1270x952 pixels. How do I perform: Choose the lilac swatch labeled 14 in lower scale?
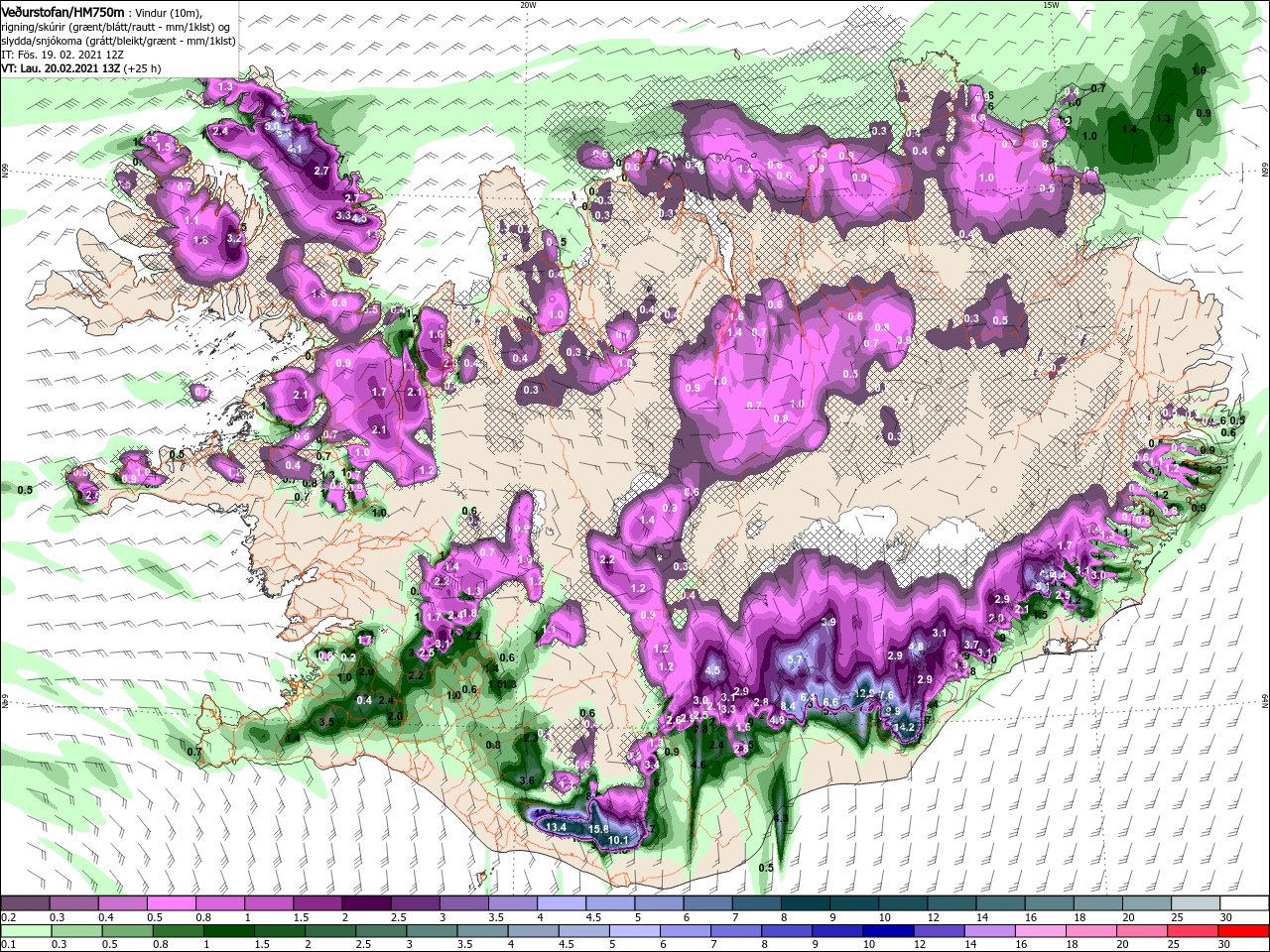click(x=989, y=931)
